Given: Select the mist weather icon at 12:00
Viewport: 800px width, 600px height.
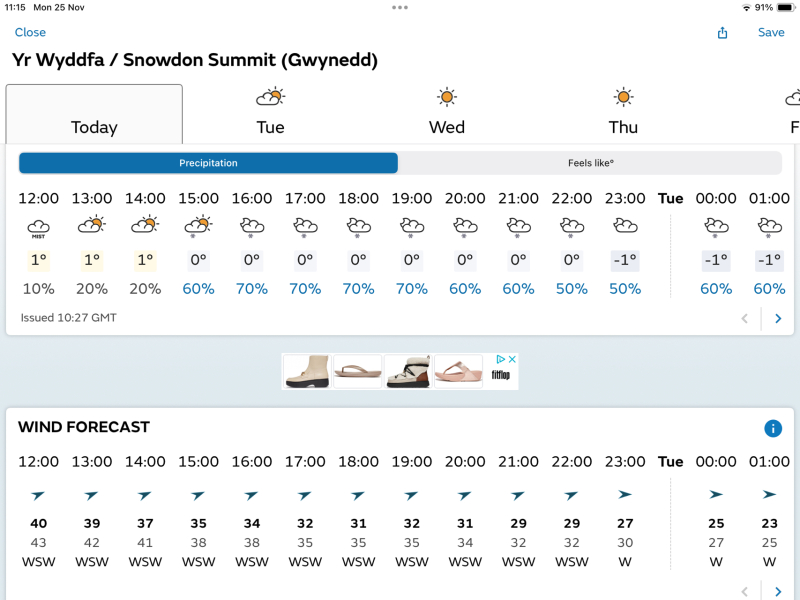Looking at the screenshot, I should coord(38,226).
